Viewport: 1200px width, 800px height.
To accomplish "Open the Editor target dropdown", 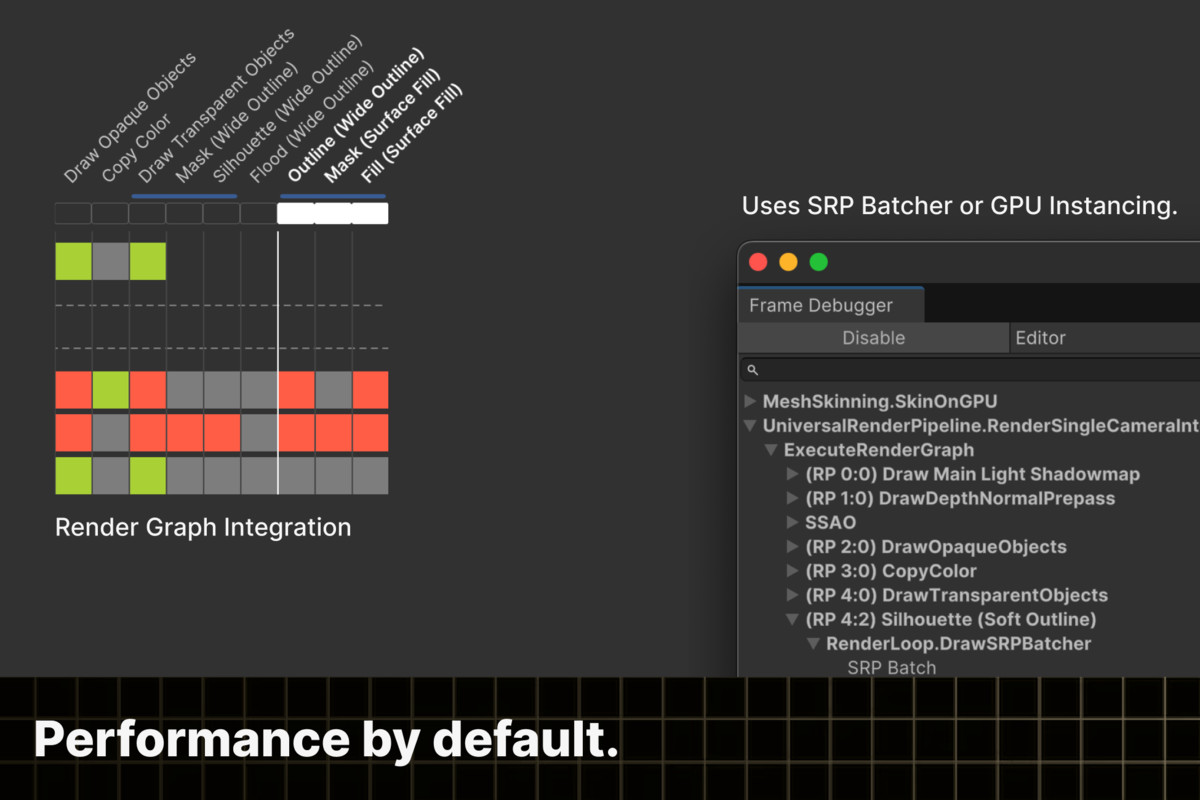I will (x=1104, y=338).
